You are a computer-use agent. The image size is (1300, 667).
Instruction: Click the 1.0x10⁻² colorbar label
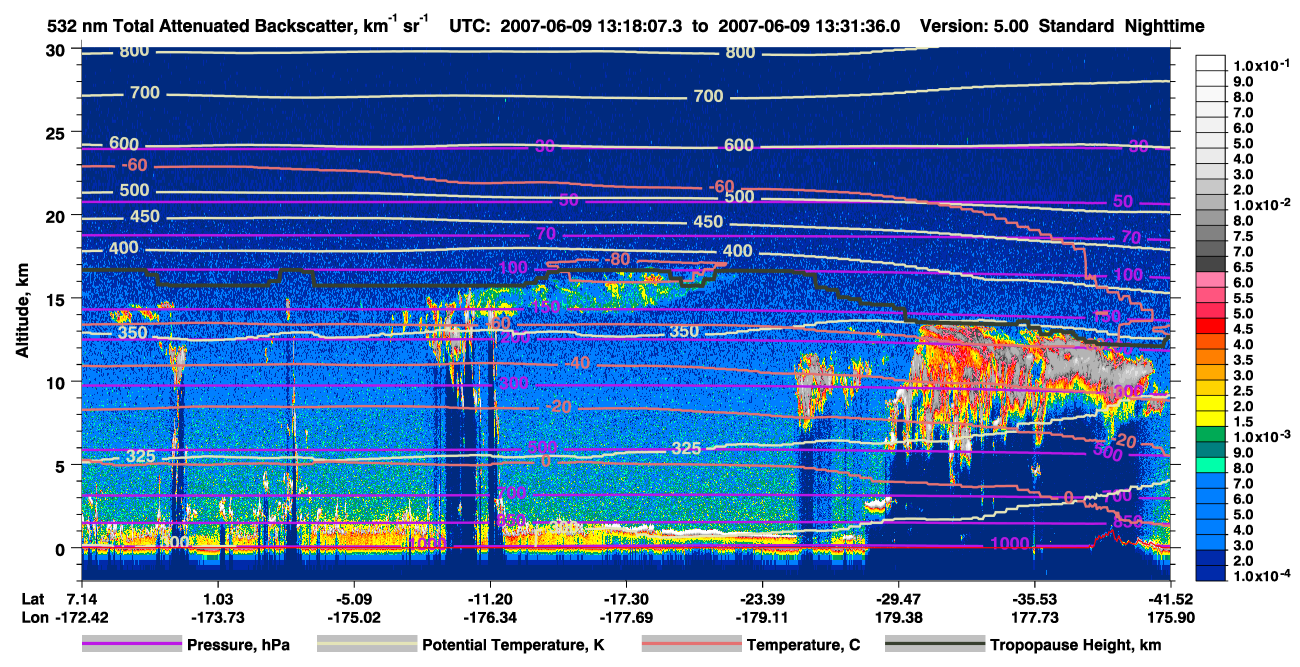pos(1262,204)
